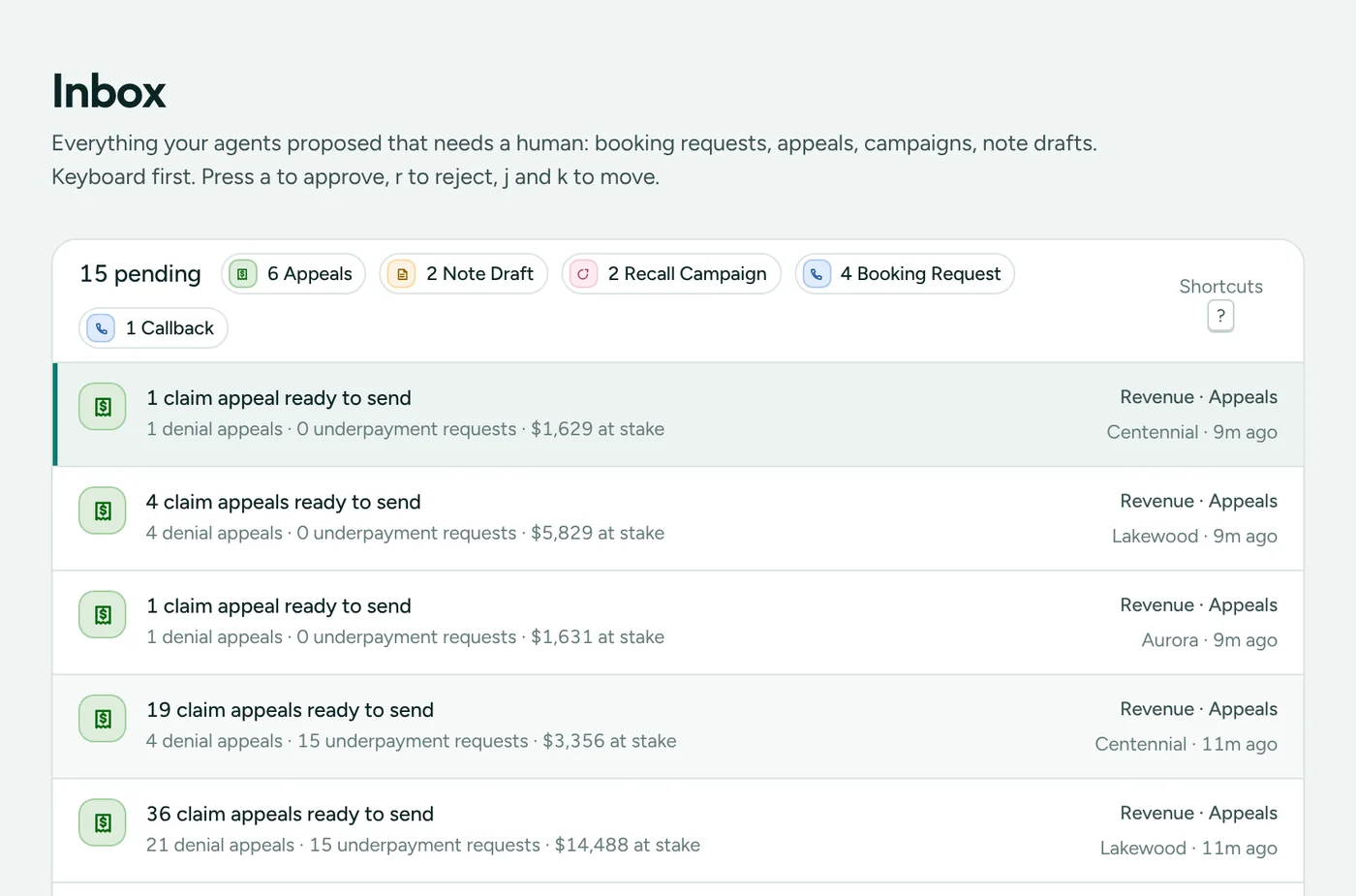
Task: Select the $1,631 at stake appeal row
Action: pyautogui.click(x=678, y=623)
